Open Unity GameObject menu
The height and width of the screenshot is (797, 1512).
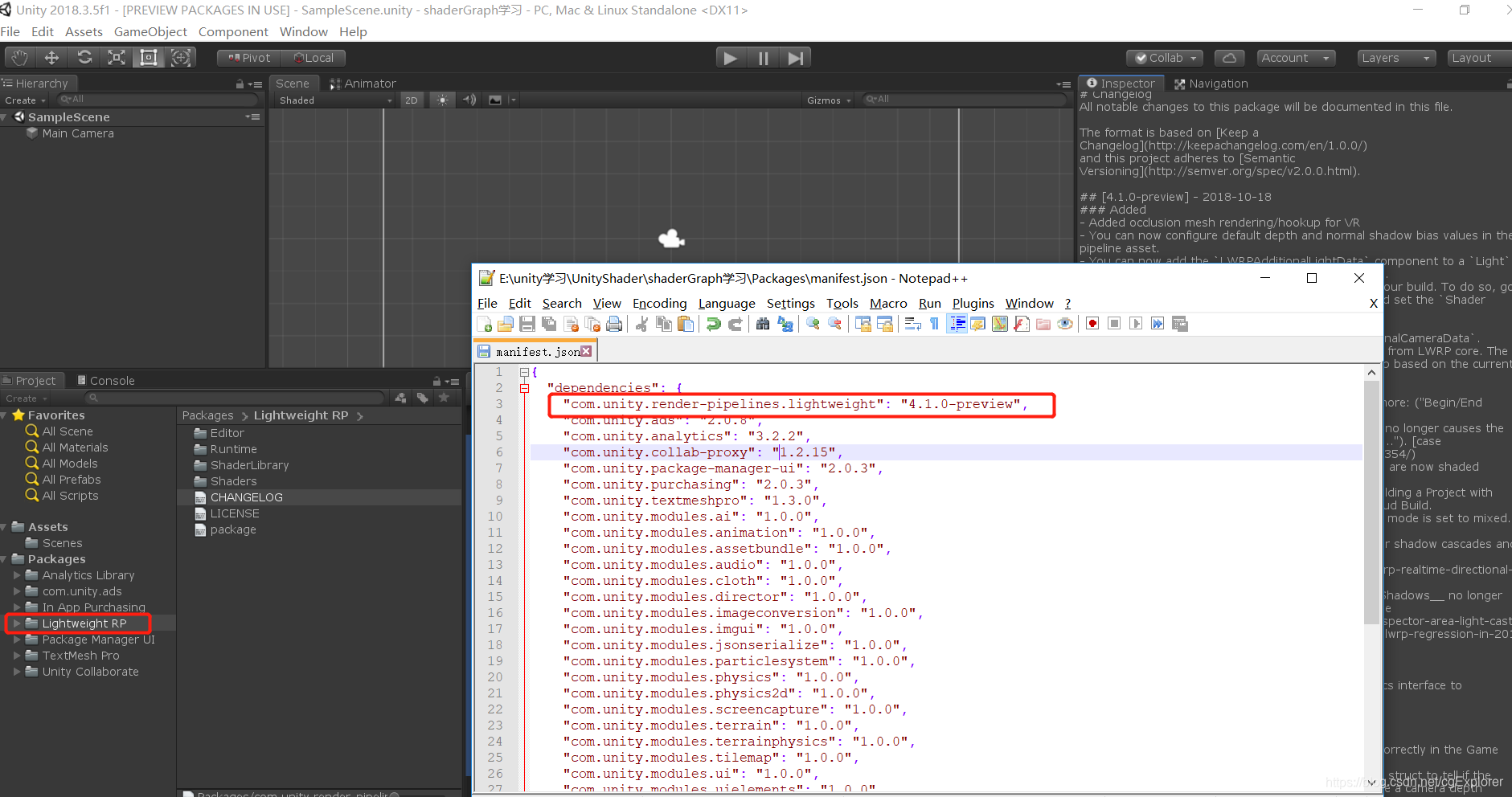pyautogui.click(x=150, y=32)
